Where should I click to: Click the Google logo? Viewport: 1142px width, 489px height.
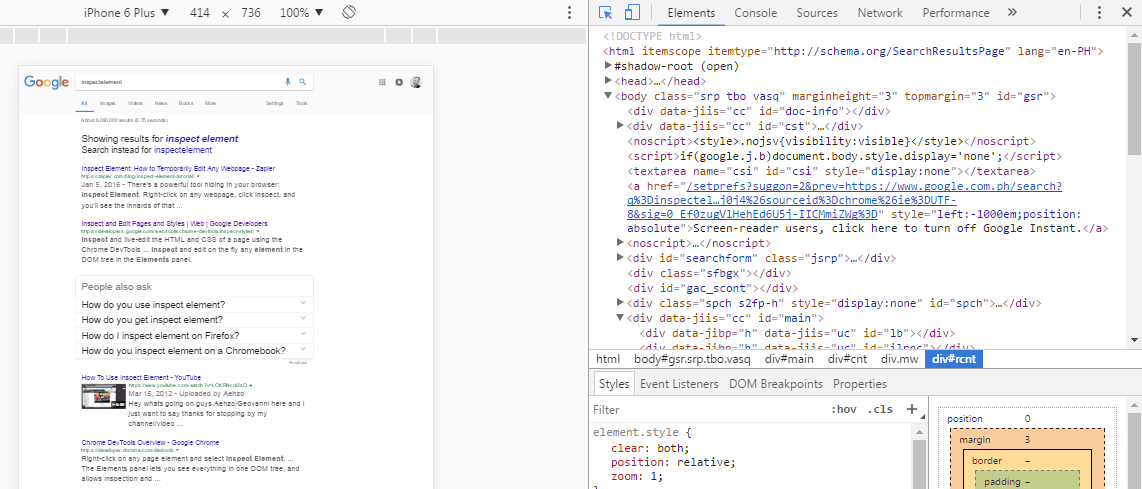click(x=46, y=82)
